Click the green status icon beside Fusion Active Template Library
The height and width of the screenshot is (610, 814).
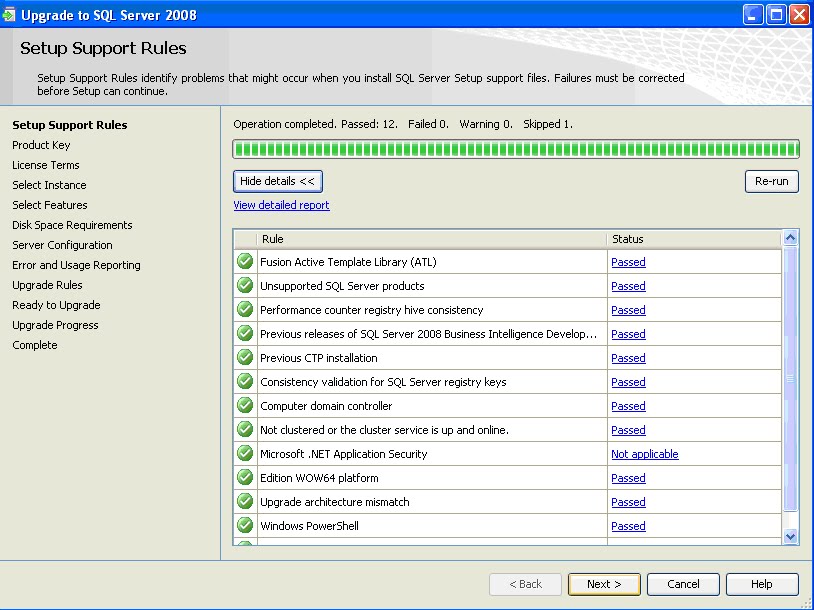pos(245,262)
